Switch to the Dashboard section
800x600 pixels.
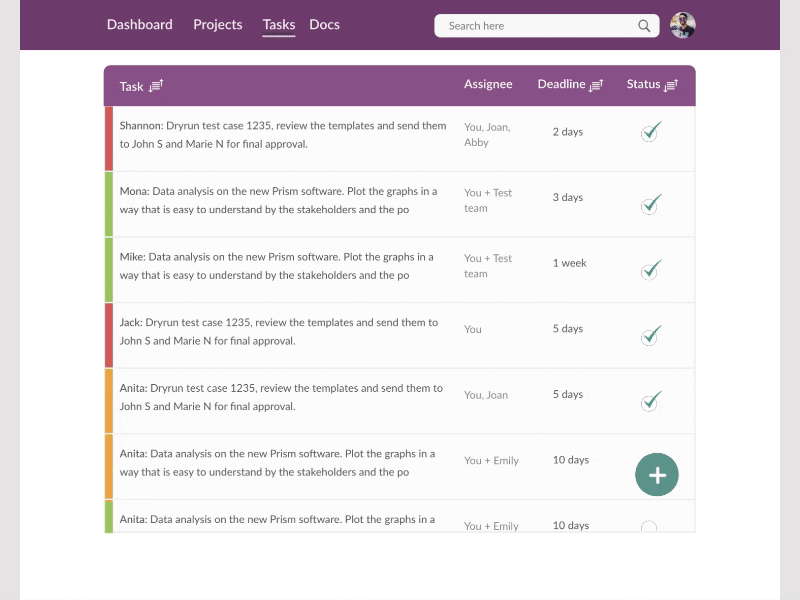click(140, 24)
